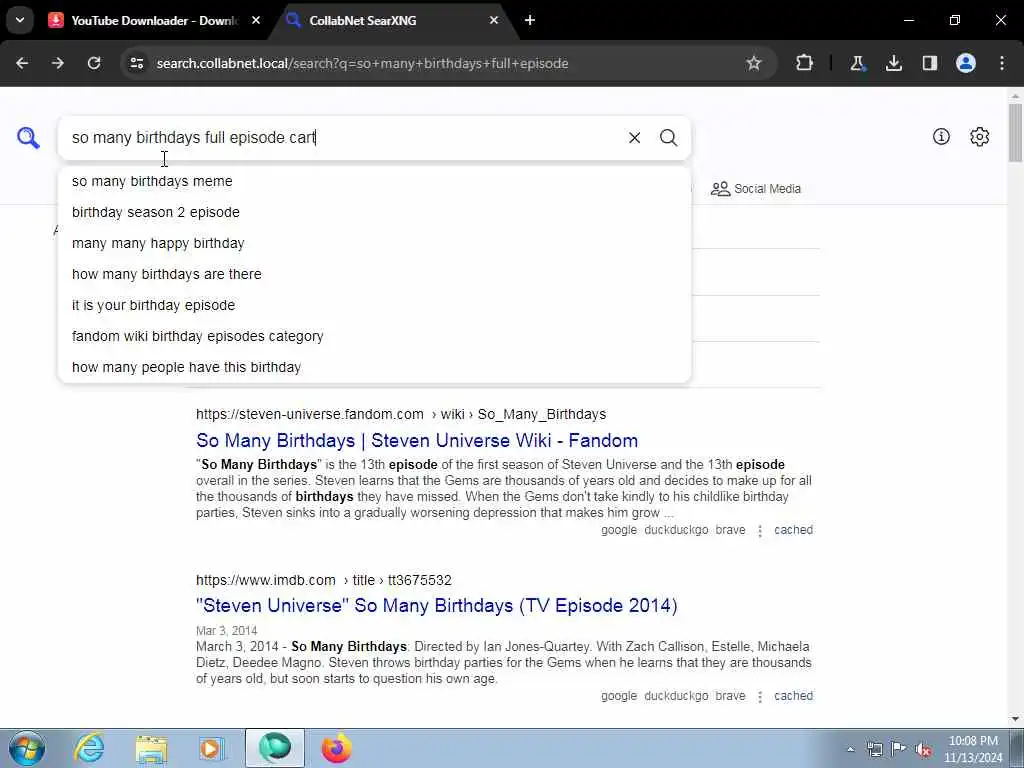The image size is (1024, 768).
Task: Submit search with magnifier button
Action: coord(668,138)
